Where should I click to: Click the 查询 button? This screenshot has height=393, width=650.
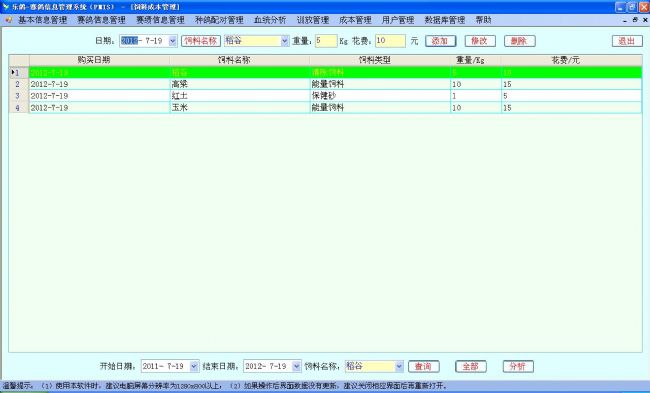424,366
